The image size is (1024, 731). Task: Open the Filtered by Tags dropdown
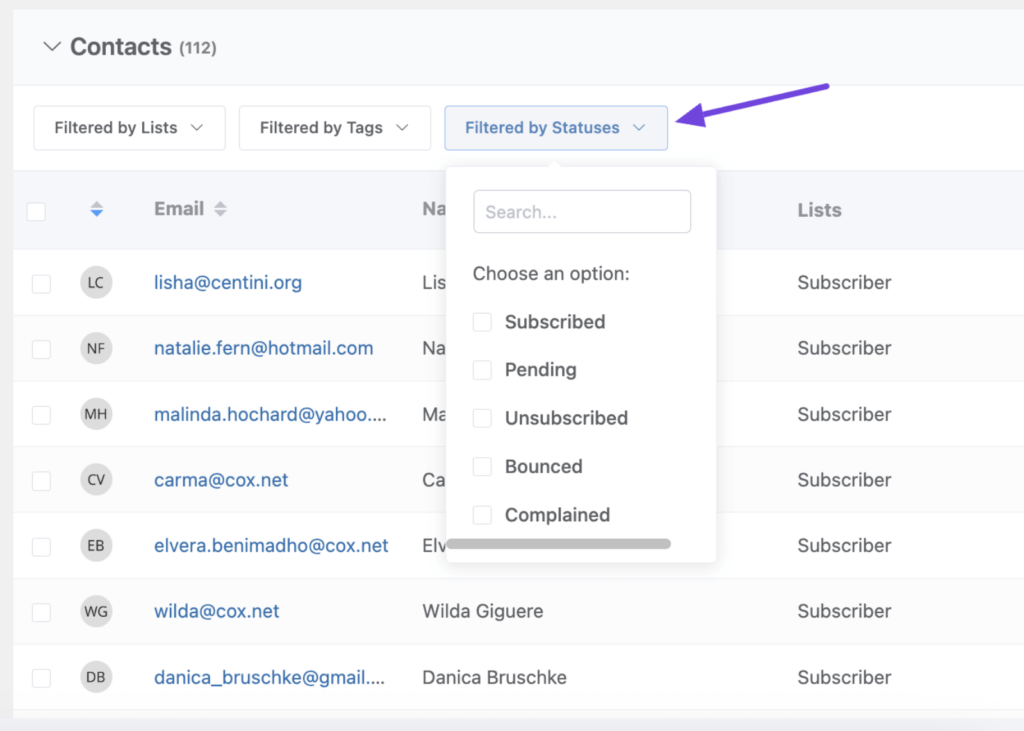pyautogui.click(x=334, y=128)
